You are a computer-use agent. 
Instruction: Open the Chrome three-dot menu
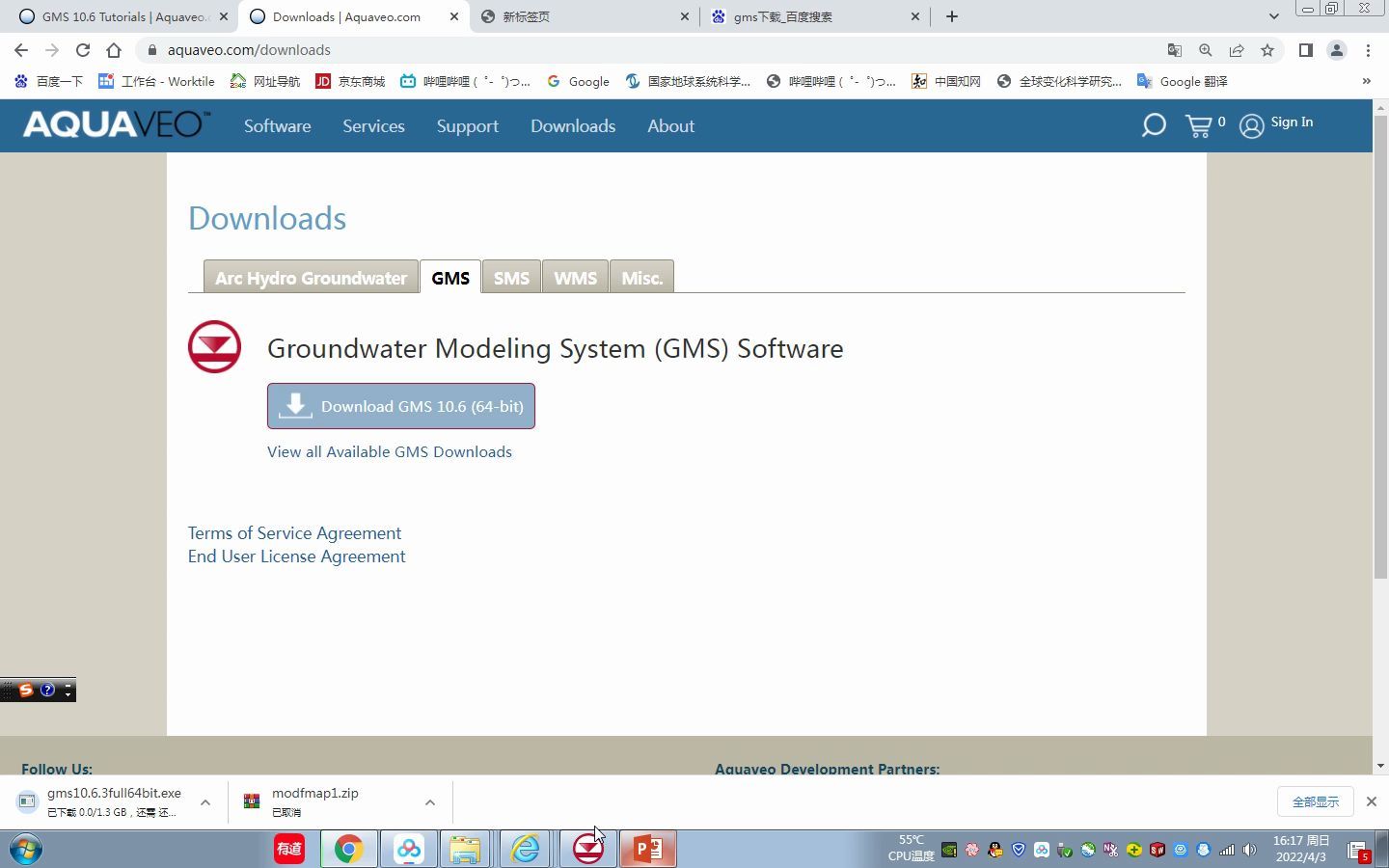pos(1368,50)
